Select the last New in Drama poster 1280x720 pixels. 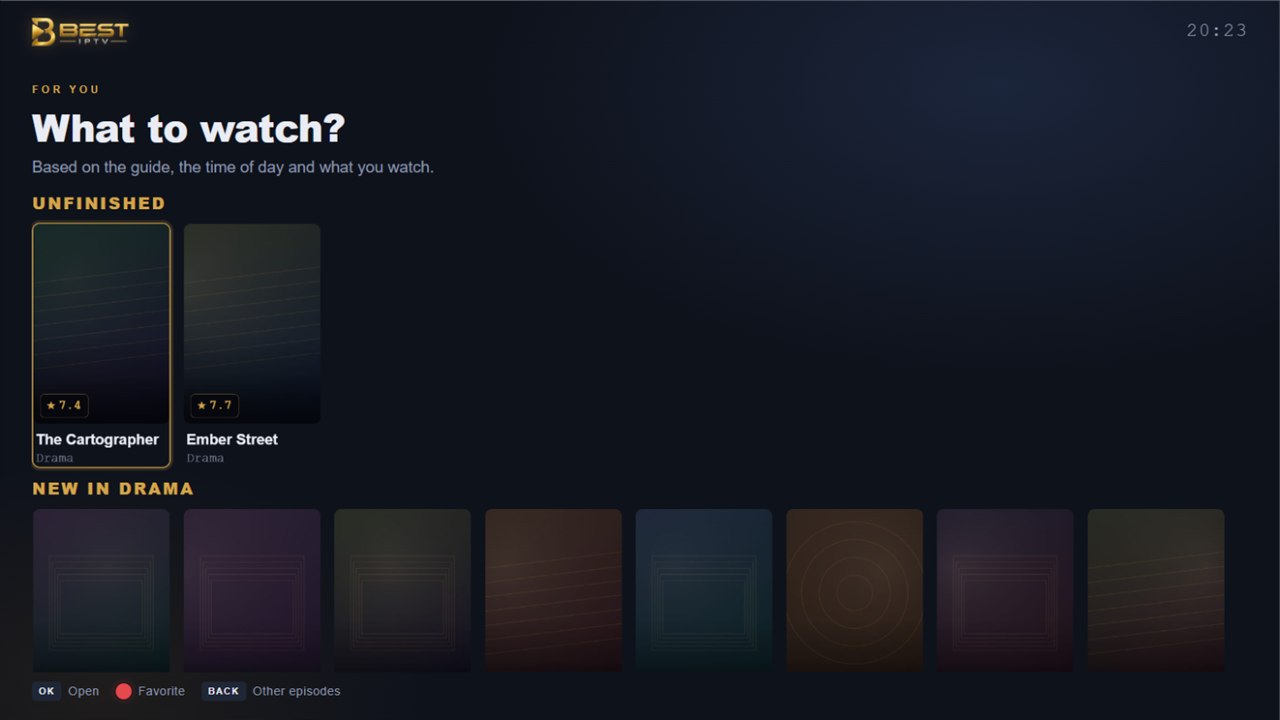(x=1156, y=590)
